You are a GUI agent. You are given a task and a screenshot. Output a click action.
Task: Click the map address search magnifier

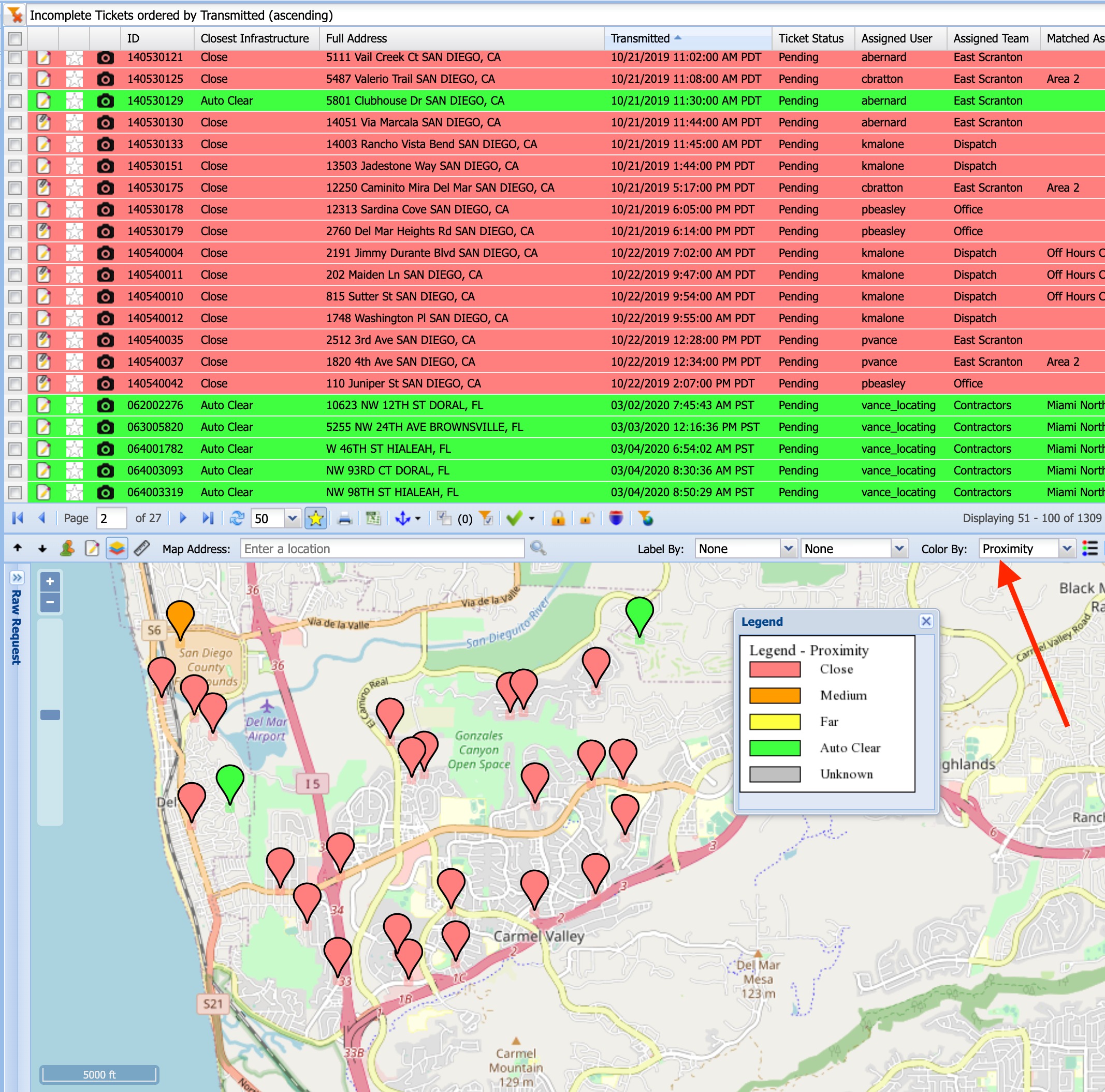(537, 548)
